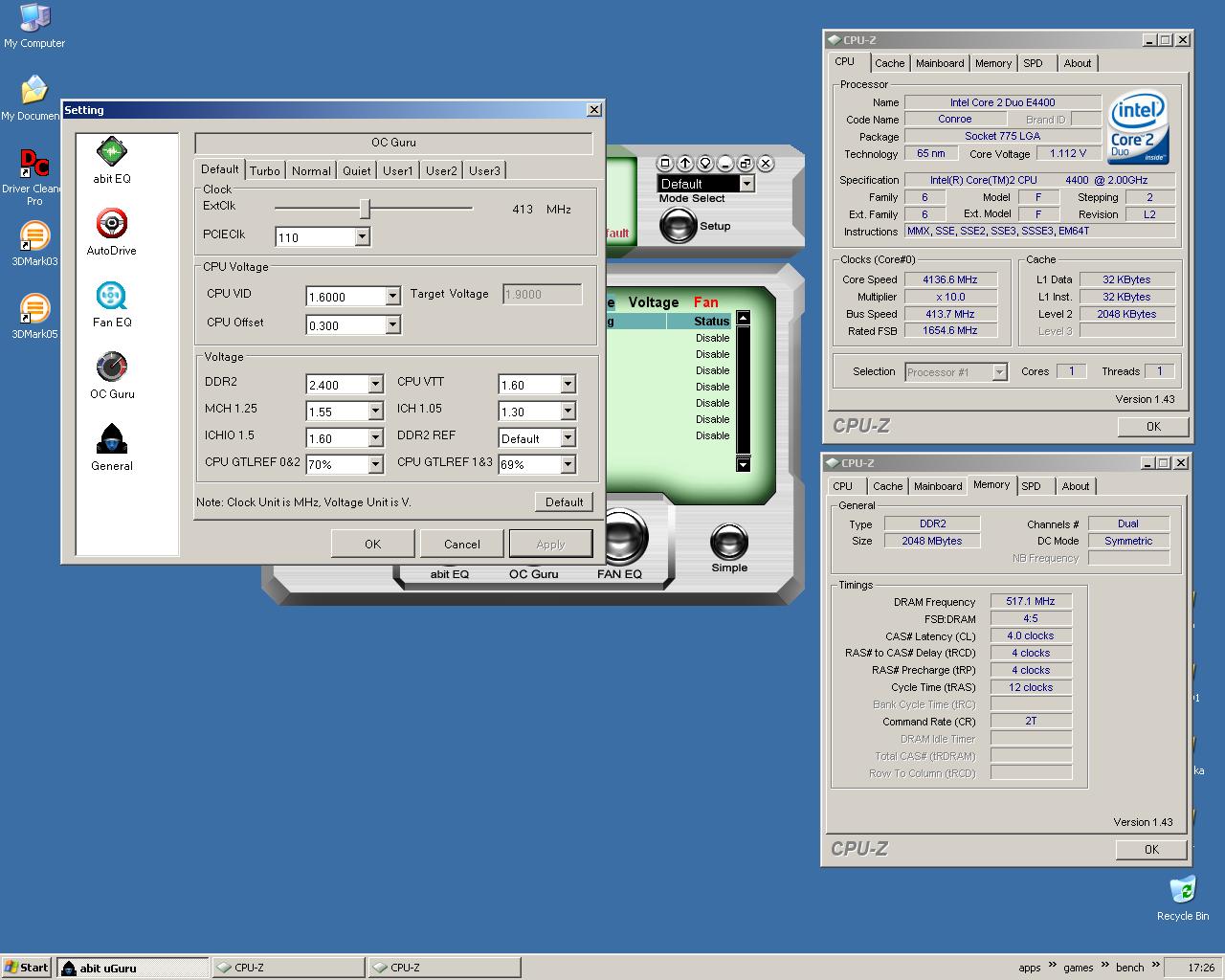
Task: Open the CPU Offset dropdown
Action: pos(392,325)
